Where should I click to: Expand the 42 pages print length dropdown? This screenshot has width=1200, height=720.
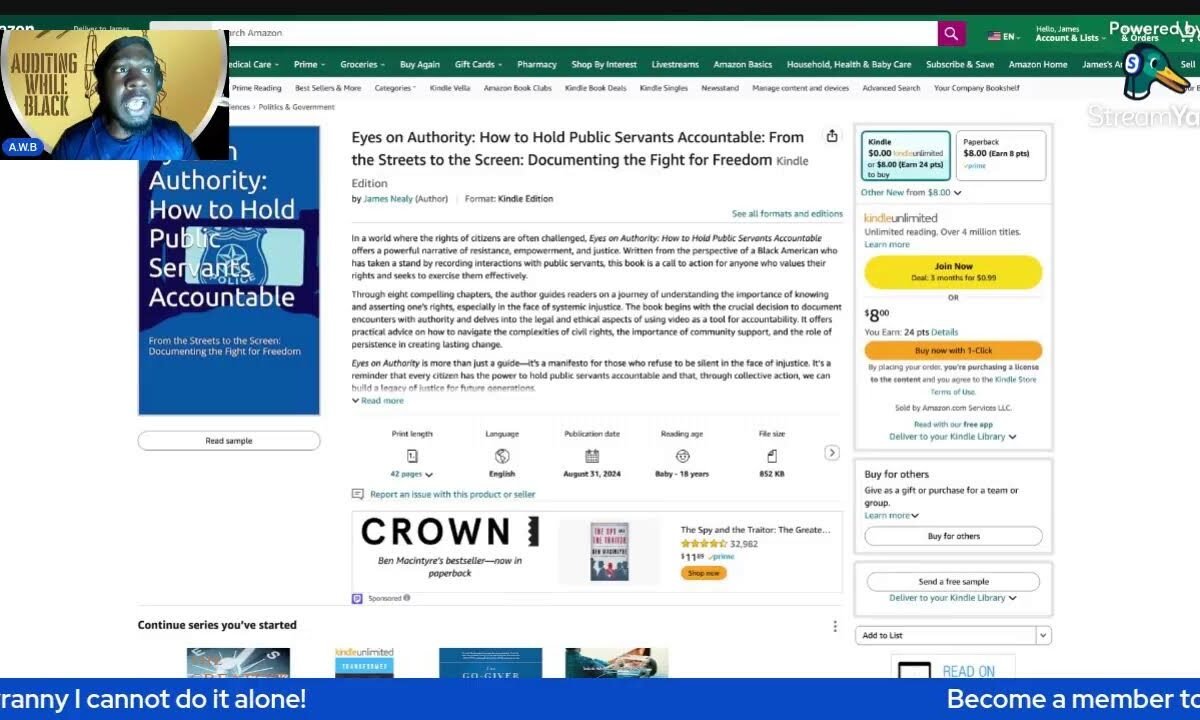[x=411, y=474]
